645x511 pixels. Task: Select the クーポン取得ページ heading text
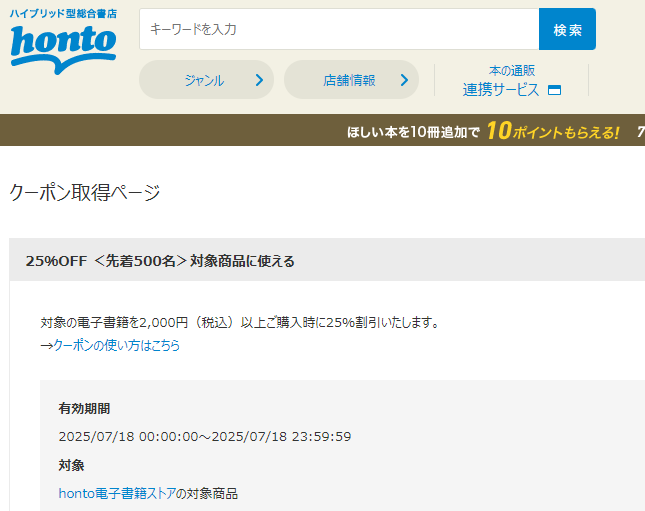click(x=85, y=192)
